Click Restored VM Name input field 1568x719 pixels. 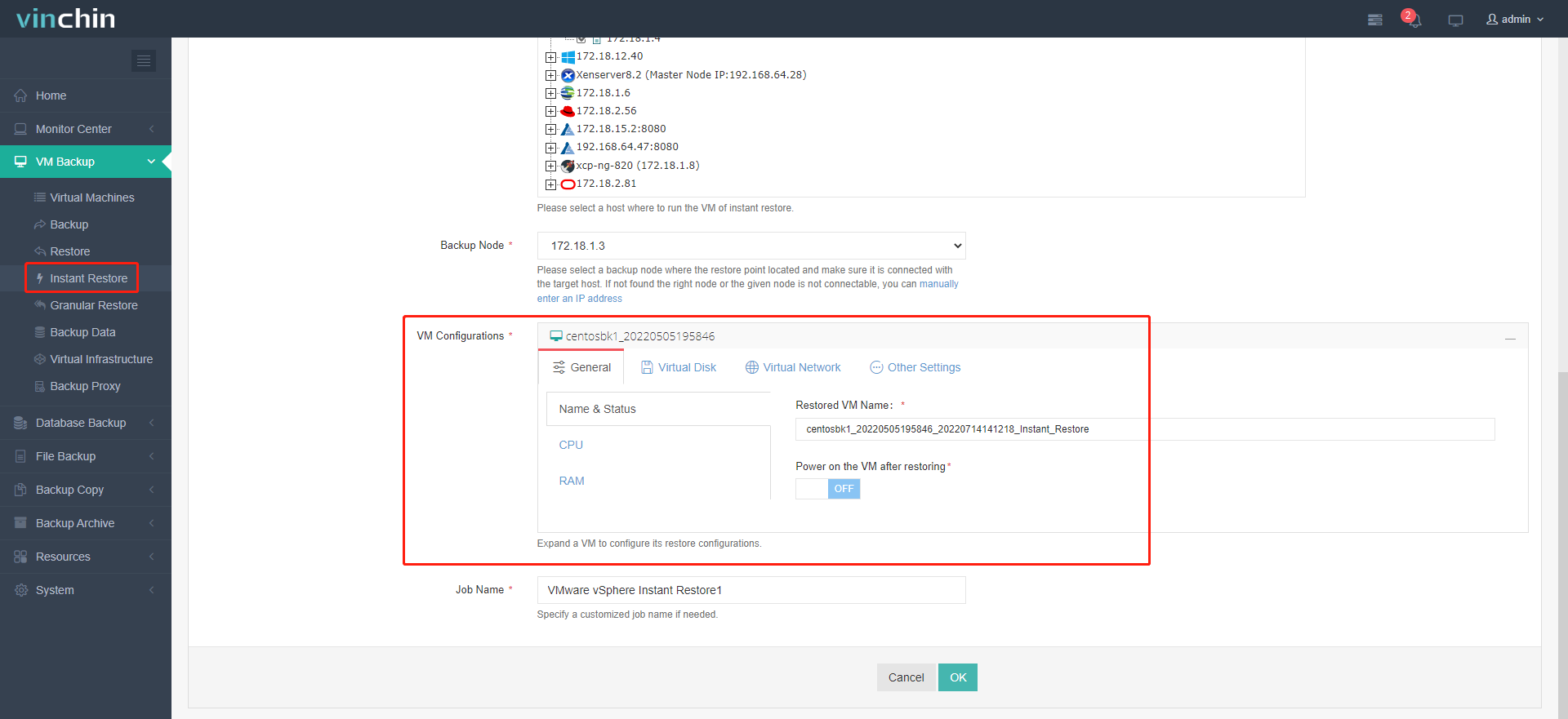[1145, 429]
